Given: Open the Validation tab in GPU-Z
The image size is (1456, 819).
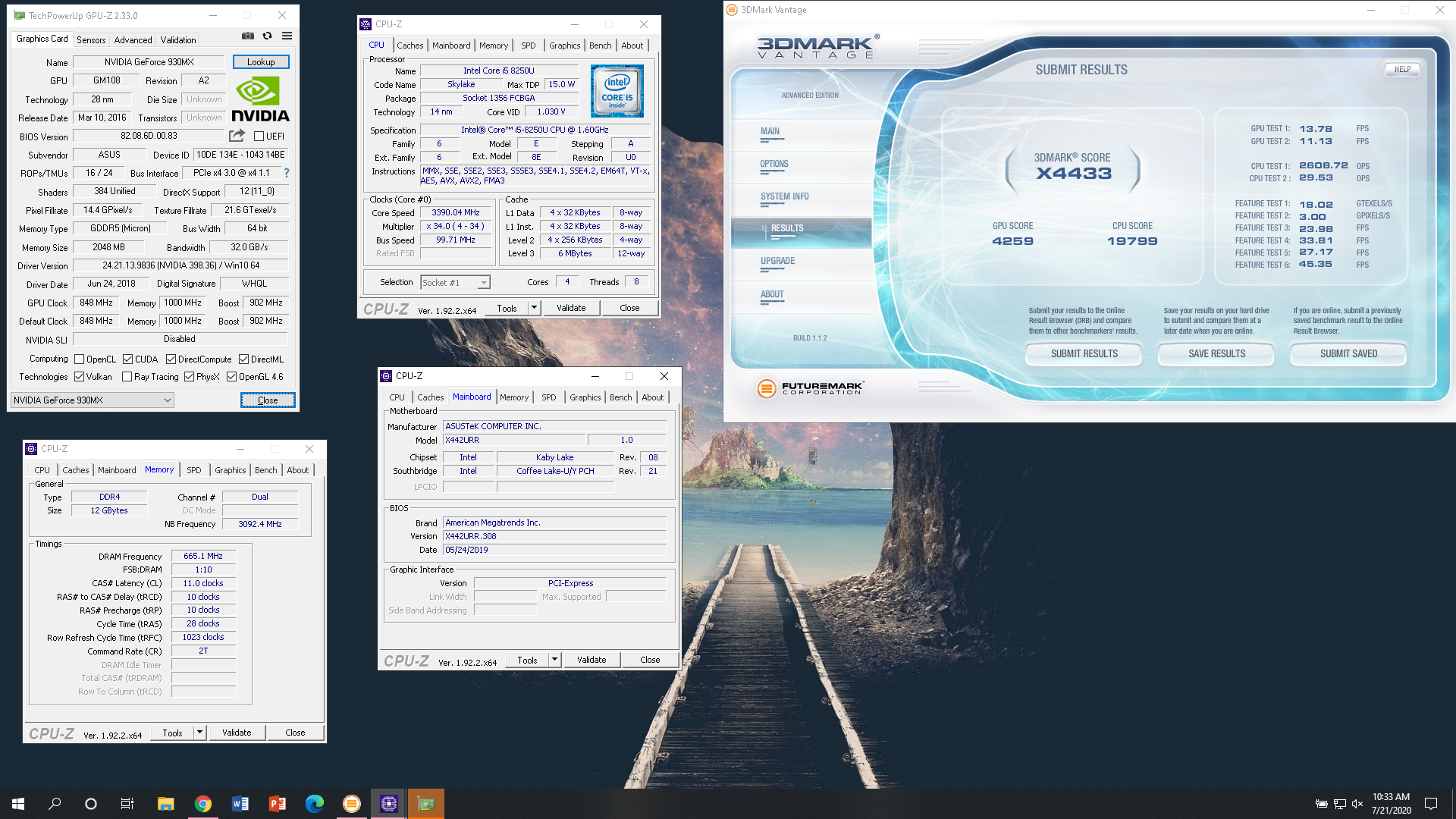Looking at the screenshot, I should tap(178, 39).
